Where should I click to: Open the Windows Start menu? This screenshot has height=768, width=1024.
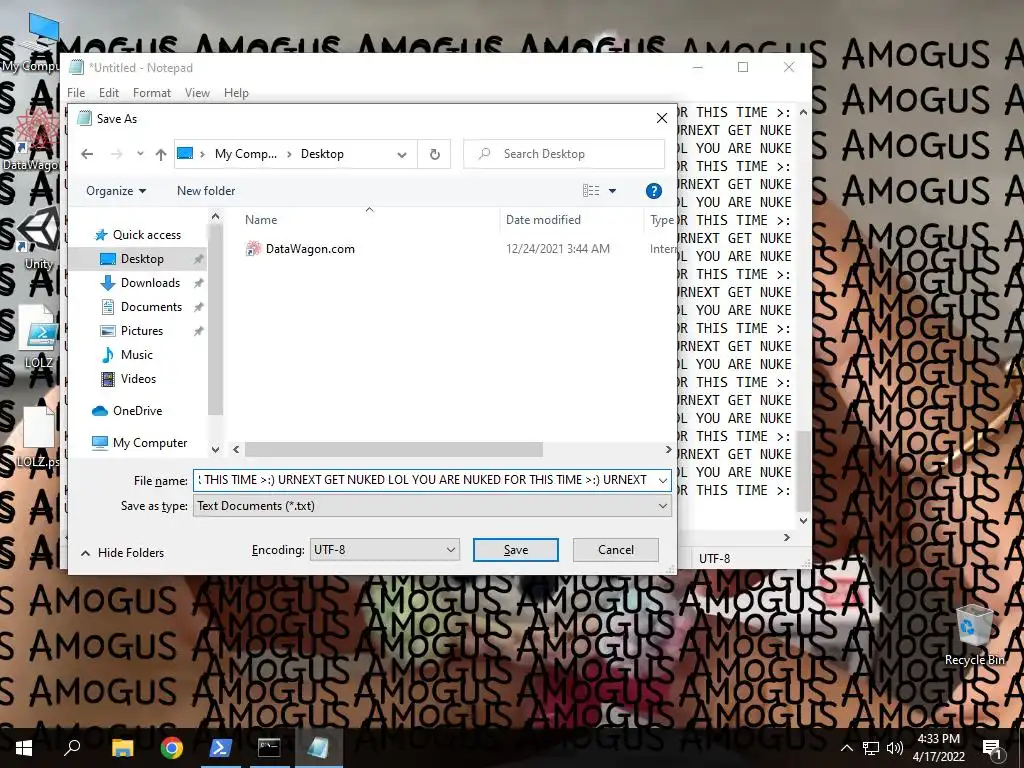(24, 748)
